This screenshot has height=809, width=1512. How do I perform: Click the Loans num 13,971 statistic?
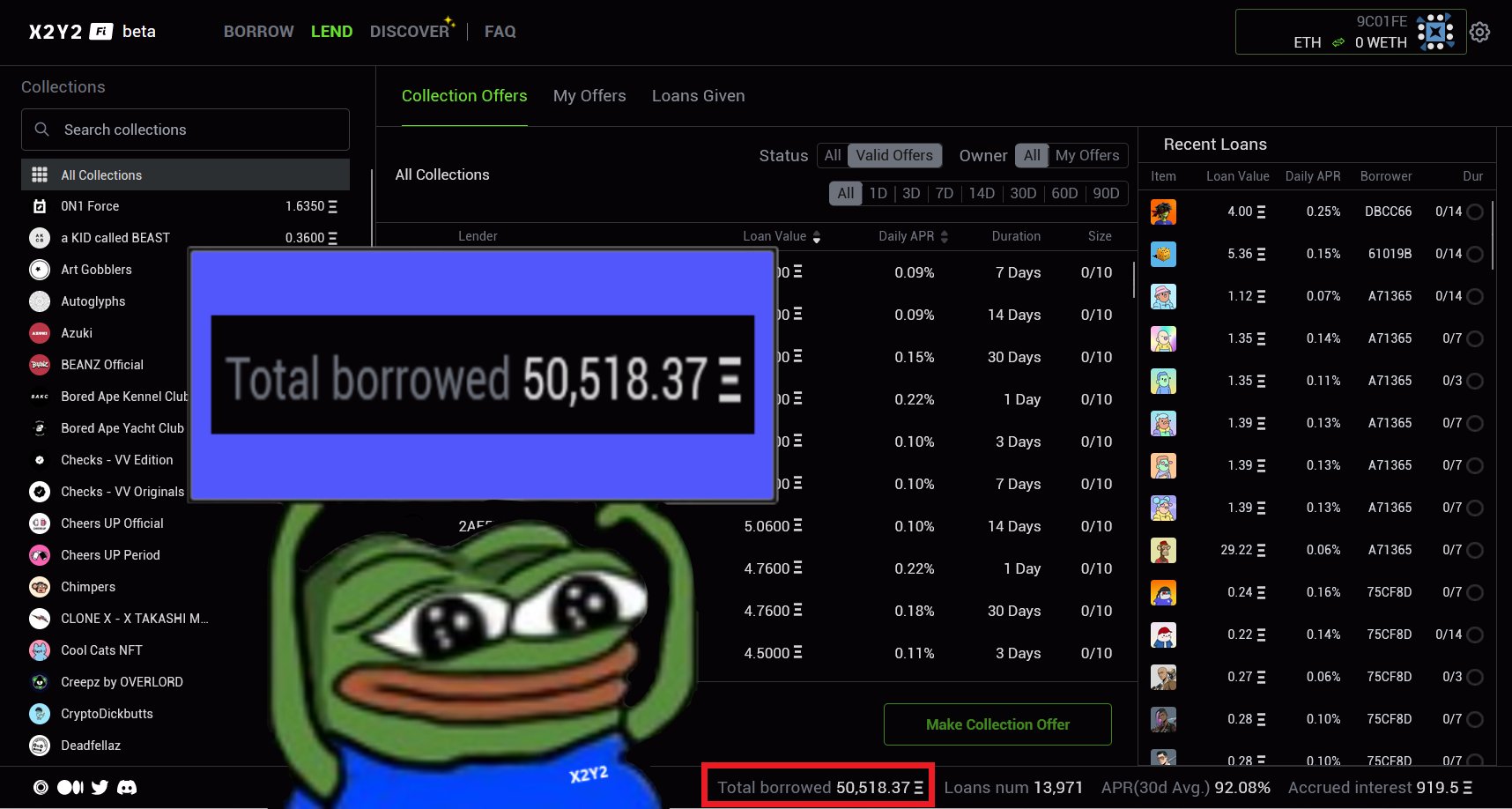tap(1013, 787)
